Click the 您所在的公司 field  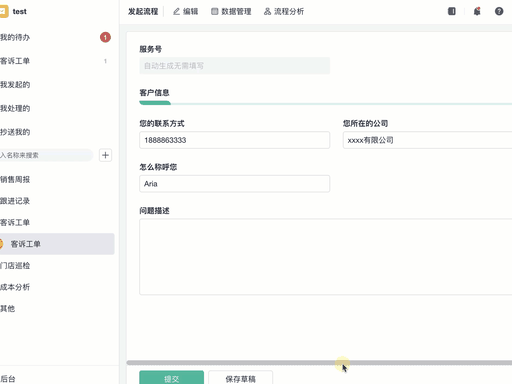(428, 140)
